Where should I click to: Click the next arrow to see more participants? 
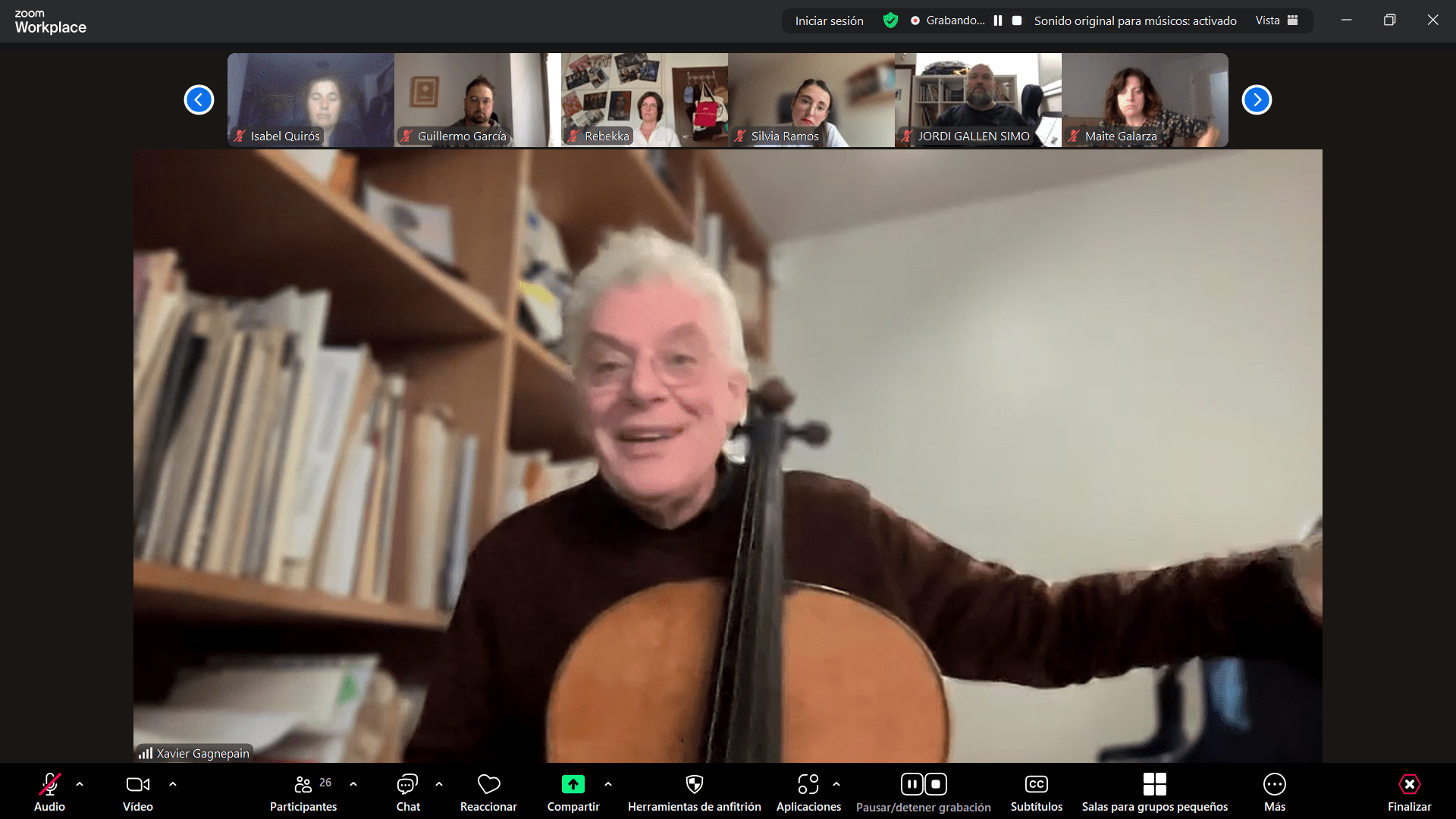pos(1257,99)
